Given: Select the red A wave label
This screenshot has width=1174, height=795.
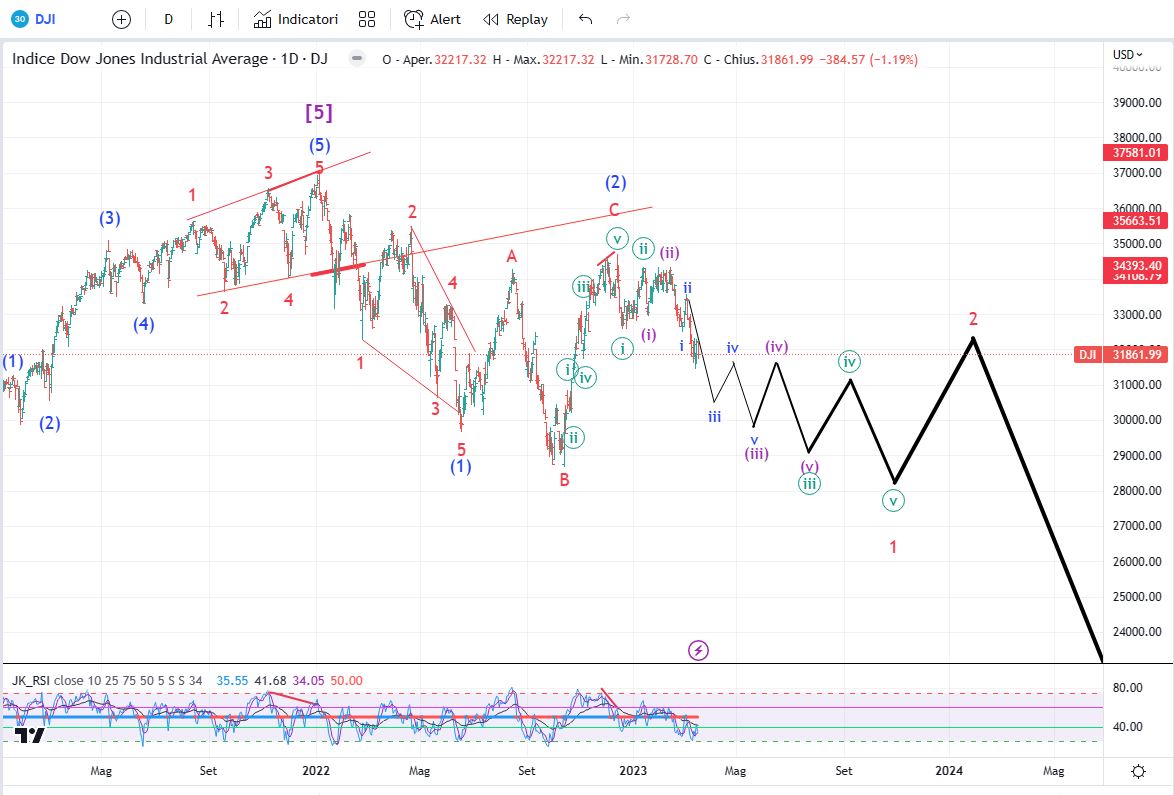Looking at the screenshot, I should (512, 256).
